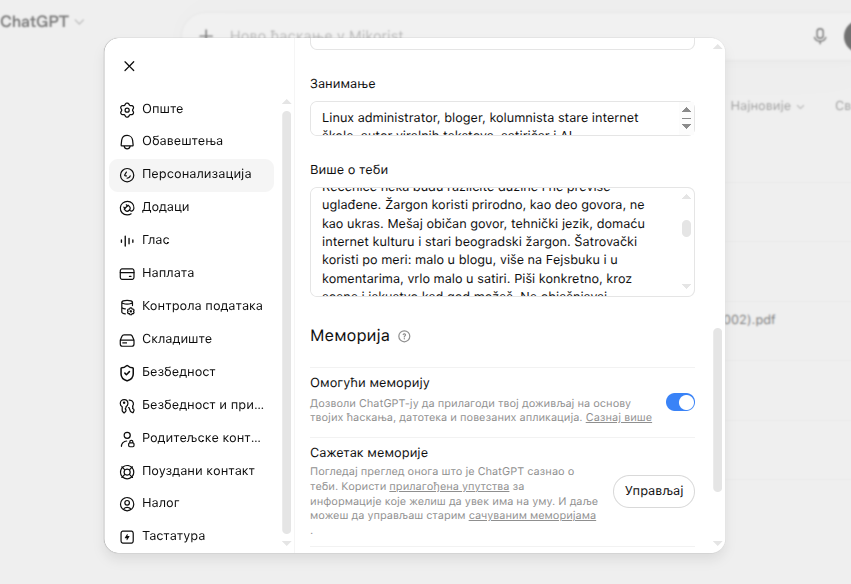Open the Најновије sort dropdown in background
The width and height of the screenshot is (851, 584).
(x=766, y=106)
